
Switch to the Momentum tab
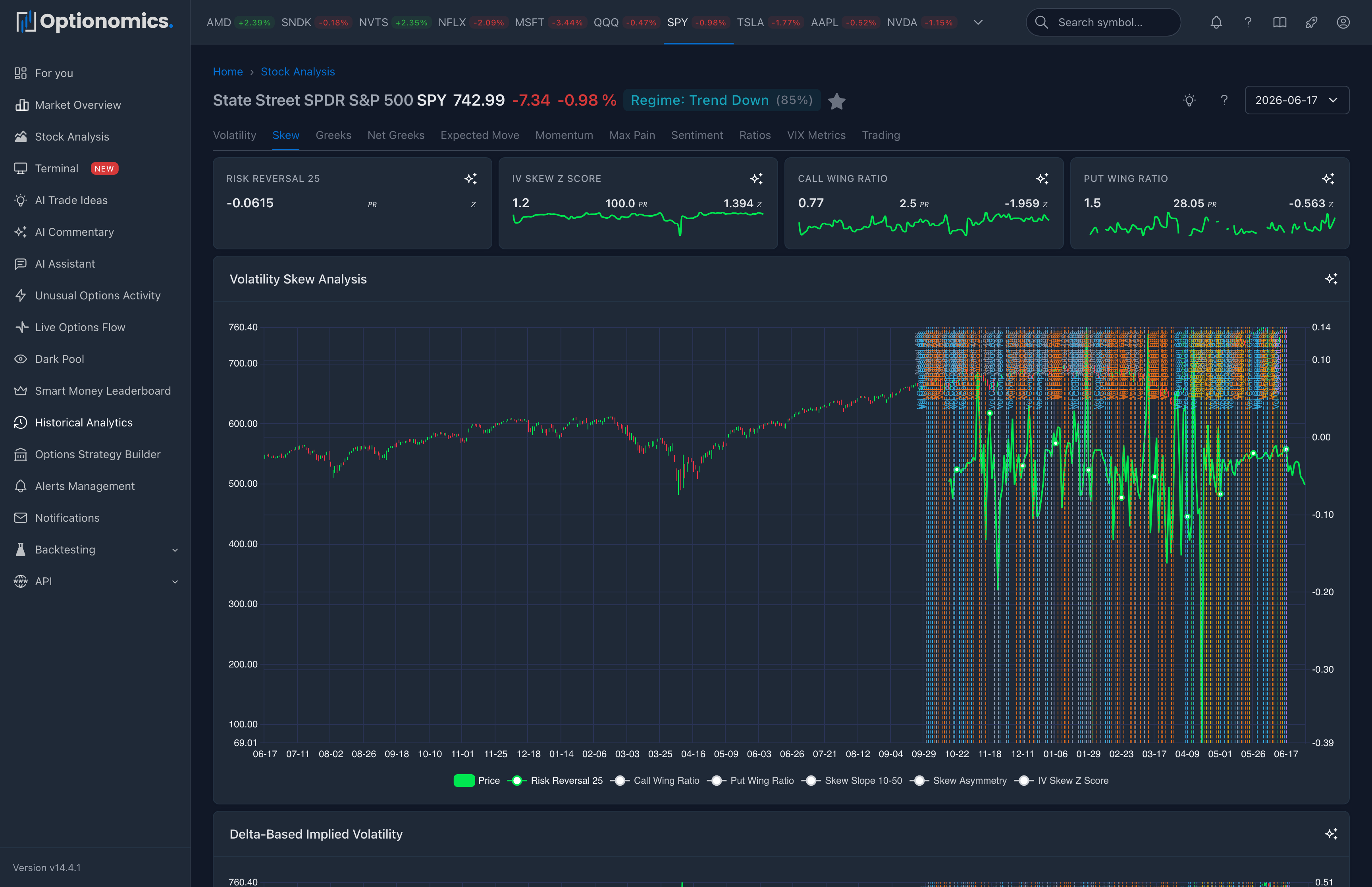(x=564, y=135)
